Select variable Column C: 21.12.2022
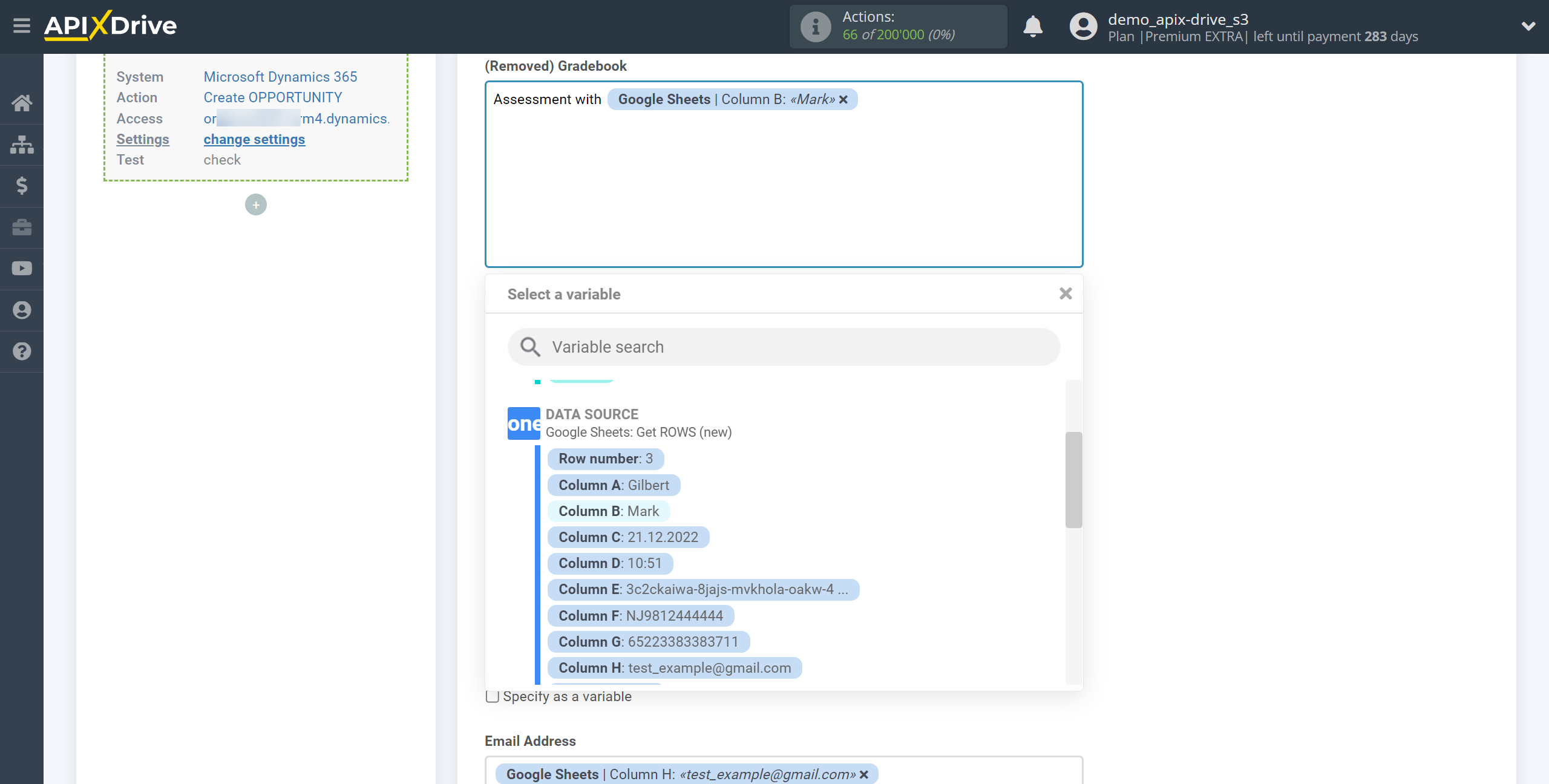This screenshot has height=784, width=1549. [x=628, y=537]
